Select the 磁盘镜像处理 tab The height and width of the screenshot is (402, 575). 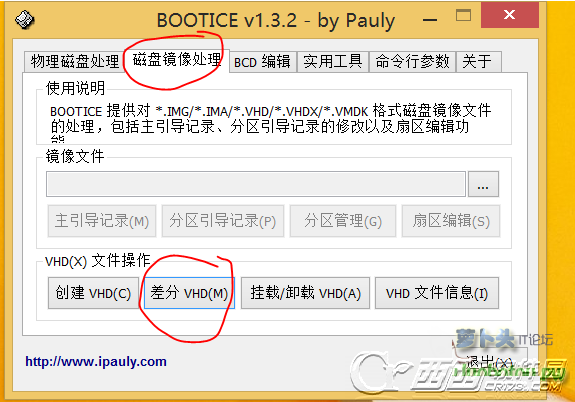click(177, 60)
